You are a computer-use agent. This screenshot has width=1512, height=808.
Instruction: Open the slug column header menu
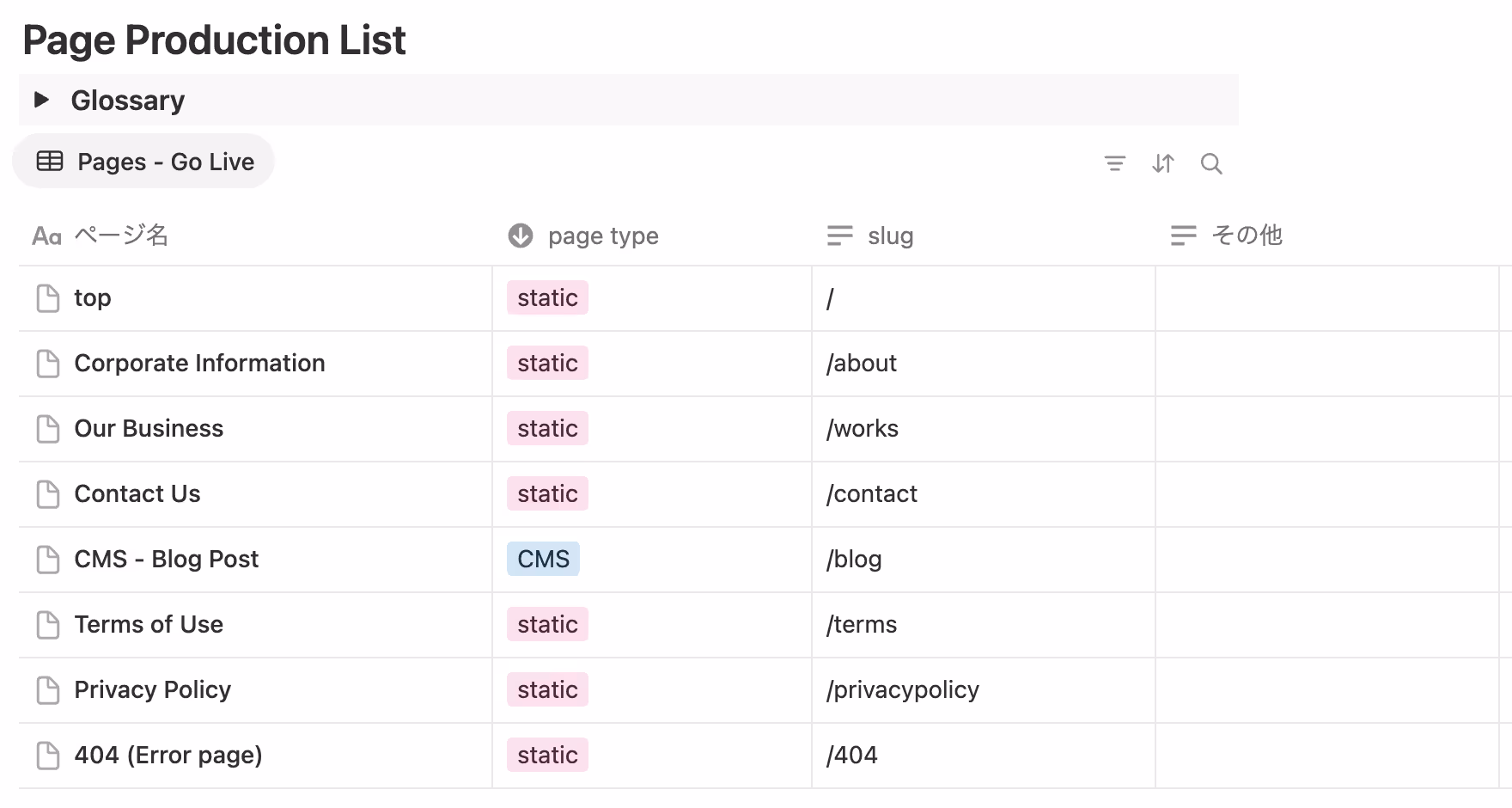[x=890, y=236]
